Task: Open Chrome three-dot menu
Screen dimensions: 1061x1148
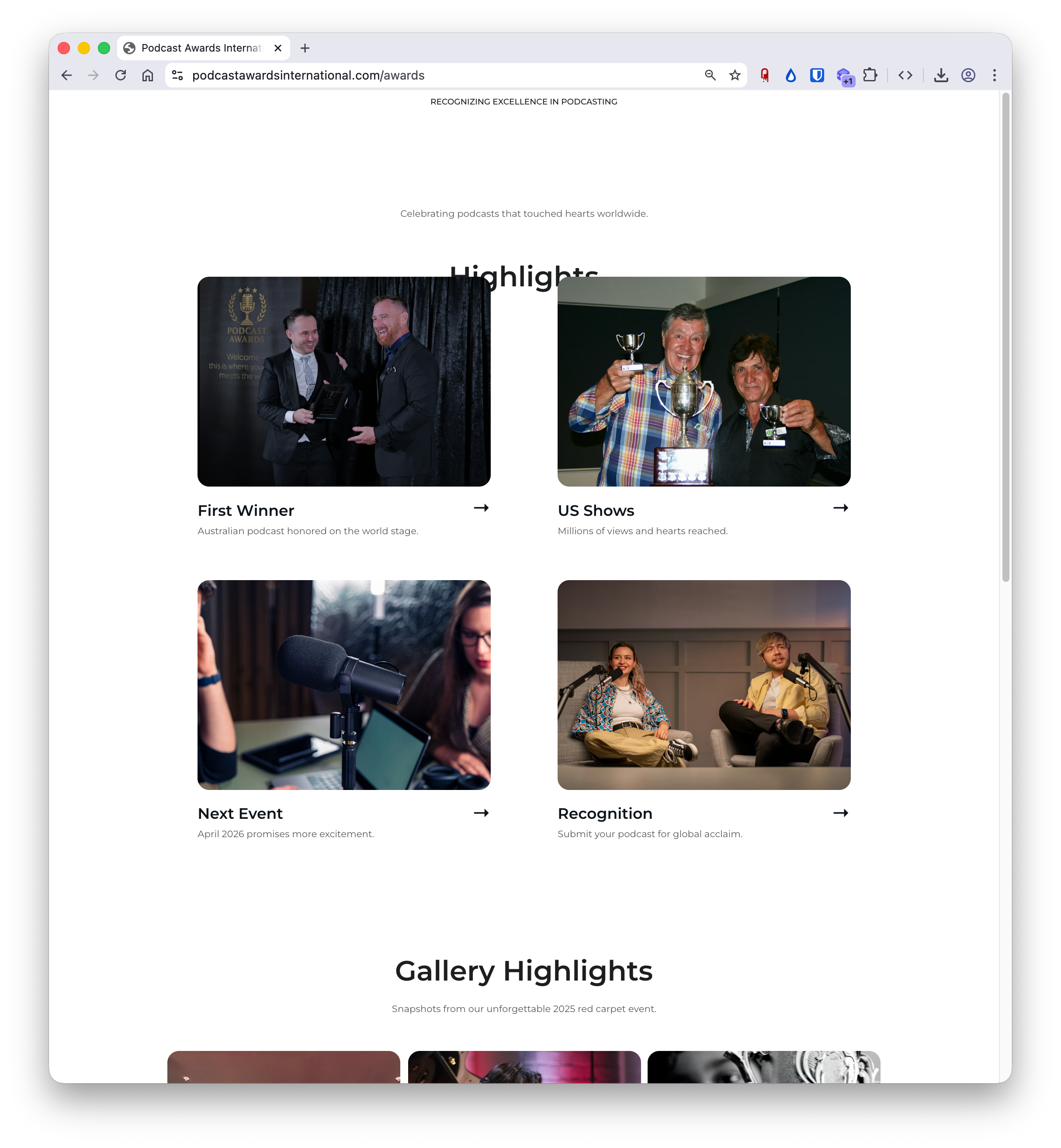Action: (x=995, y=75)
